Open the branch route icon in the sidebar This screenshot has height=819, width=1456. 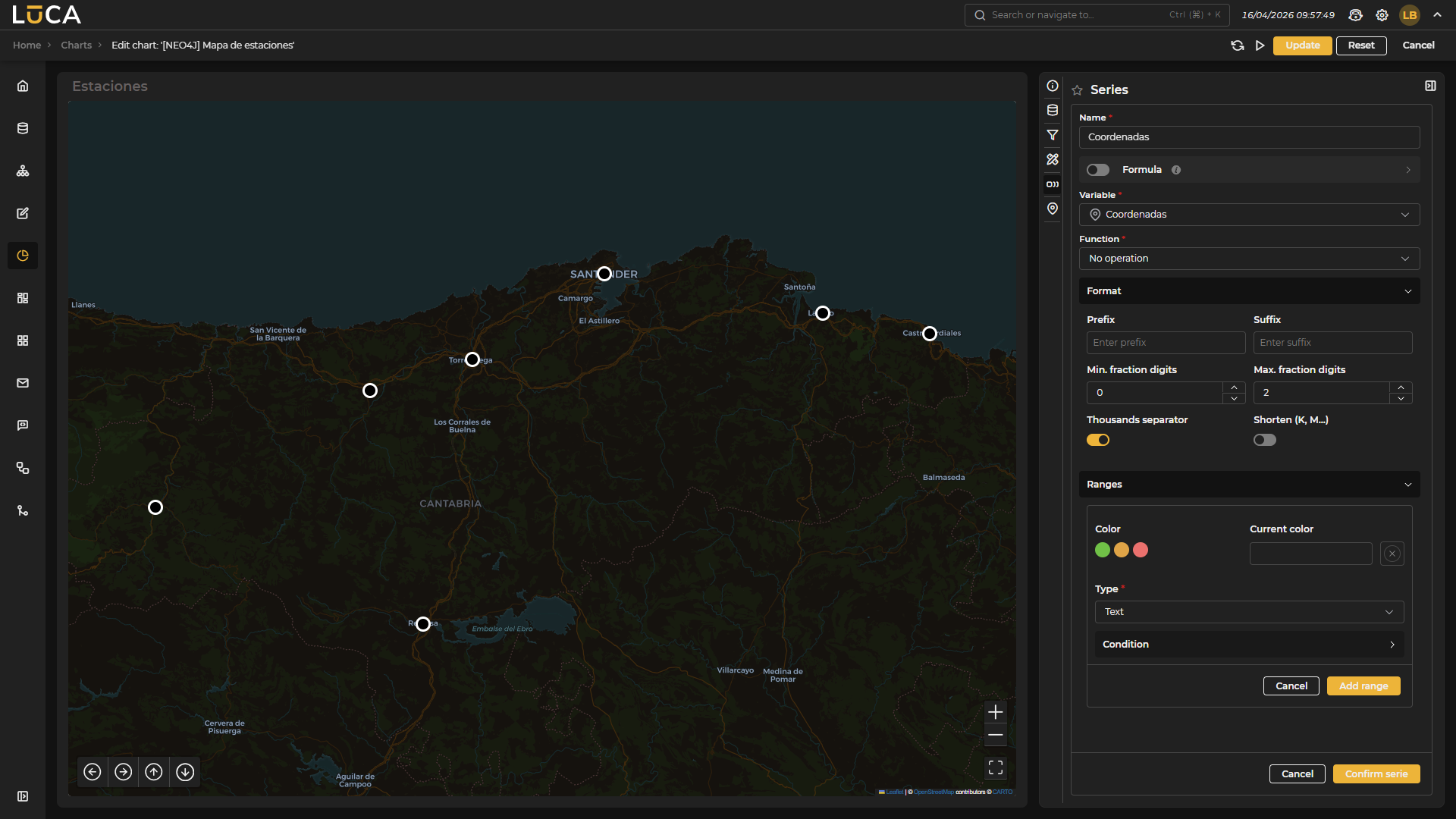click(23, 510)
